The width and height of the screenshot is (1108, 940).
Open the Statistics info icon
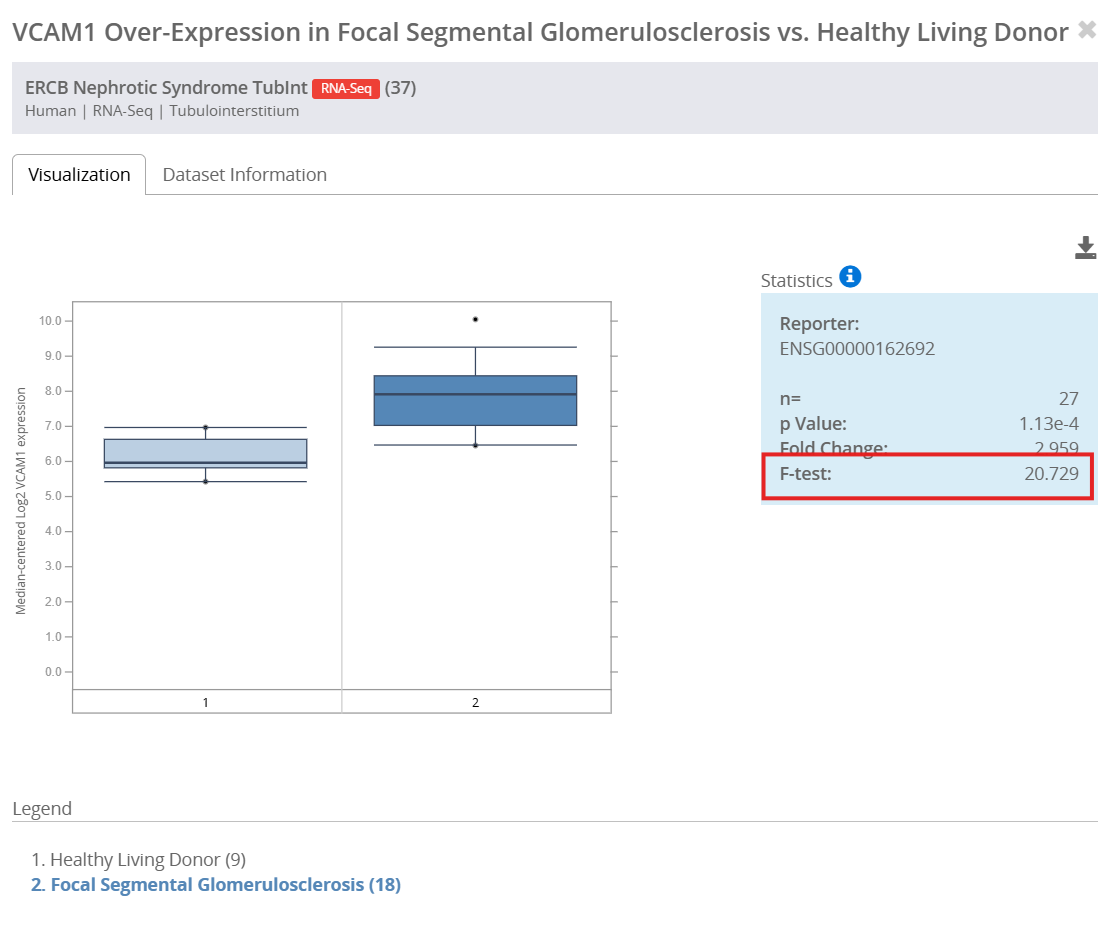[850, 276]
